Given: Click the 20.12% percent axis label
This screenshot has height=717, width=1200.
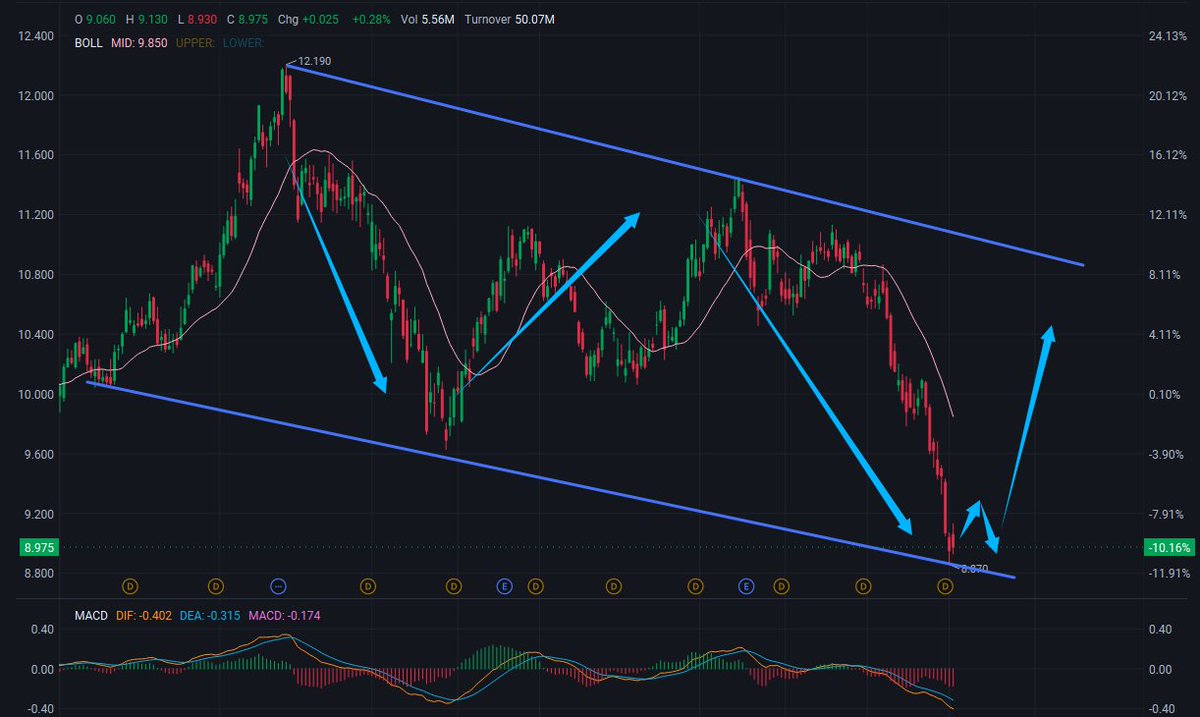Looking at the screenshot, I should (x=1167, y=96).
